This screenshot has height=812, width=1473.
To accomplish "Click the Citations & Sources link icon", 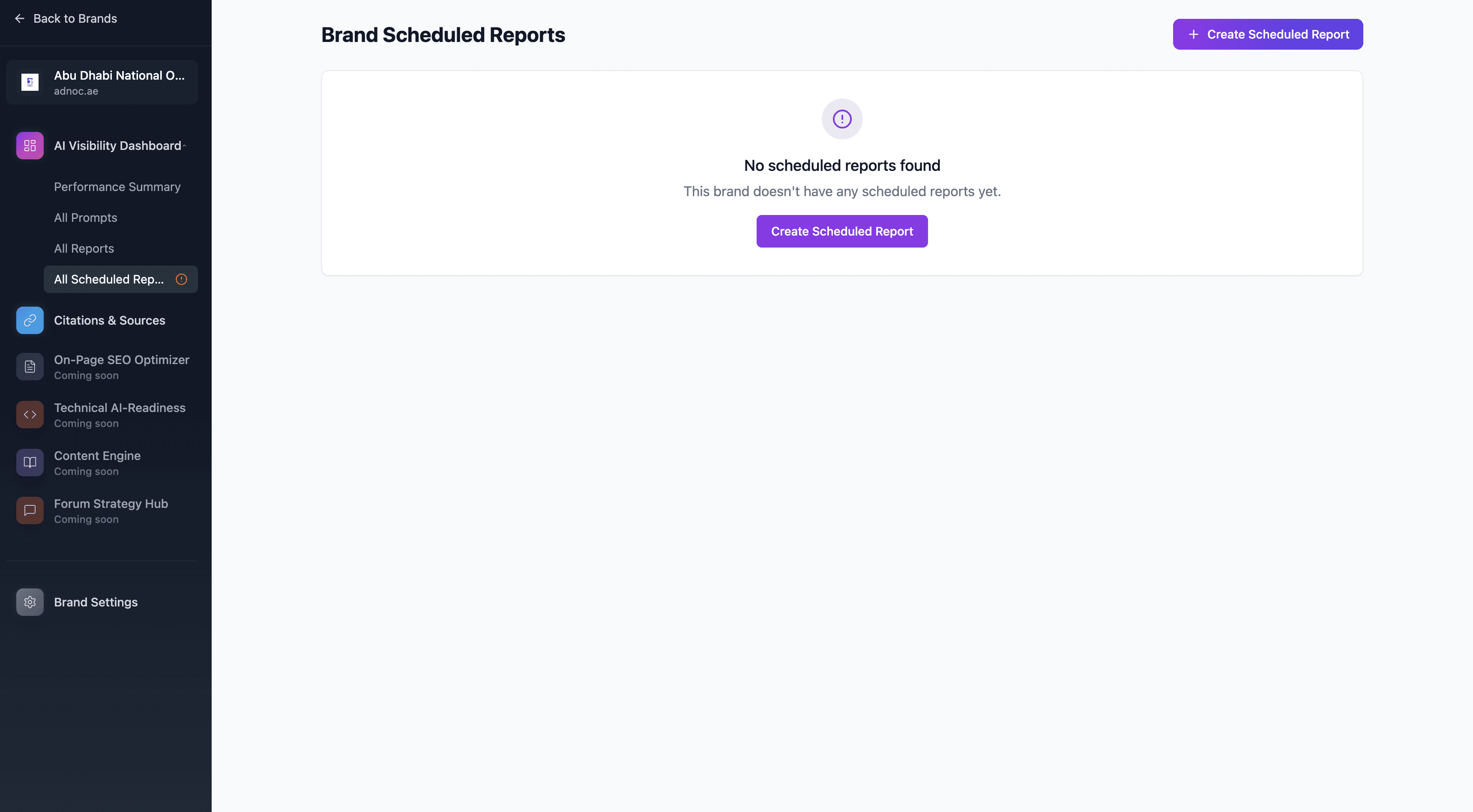I will [30, 321].
